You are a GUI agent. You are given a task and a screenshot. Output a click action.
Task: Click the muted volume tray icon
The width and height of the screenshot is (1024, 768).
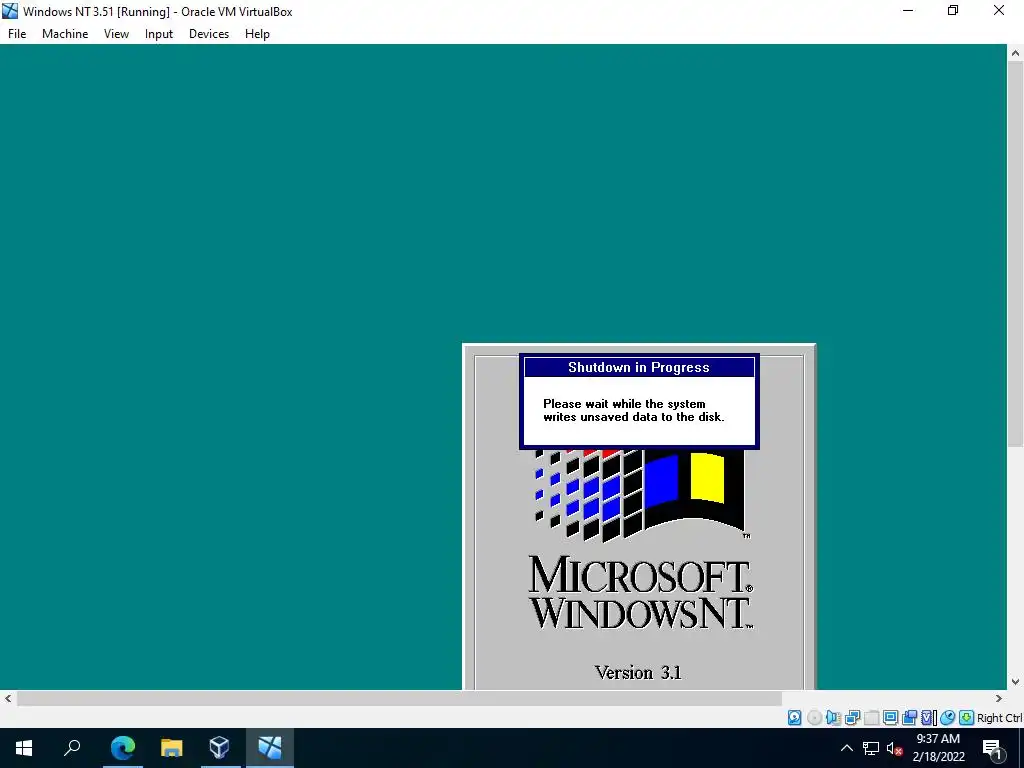(x=894, y=748)
